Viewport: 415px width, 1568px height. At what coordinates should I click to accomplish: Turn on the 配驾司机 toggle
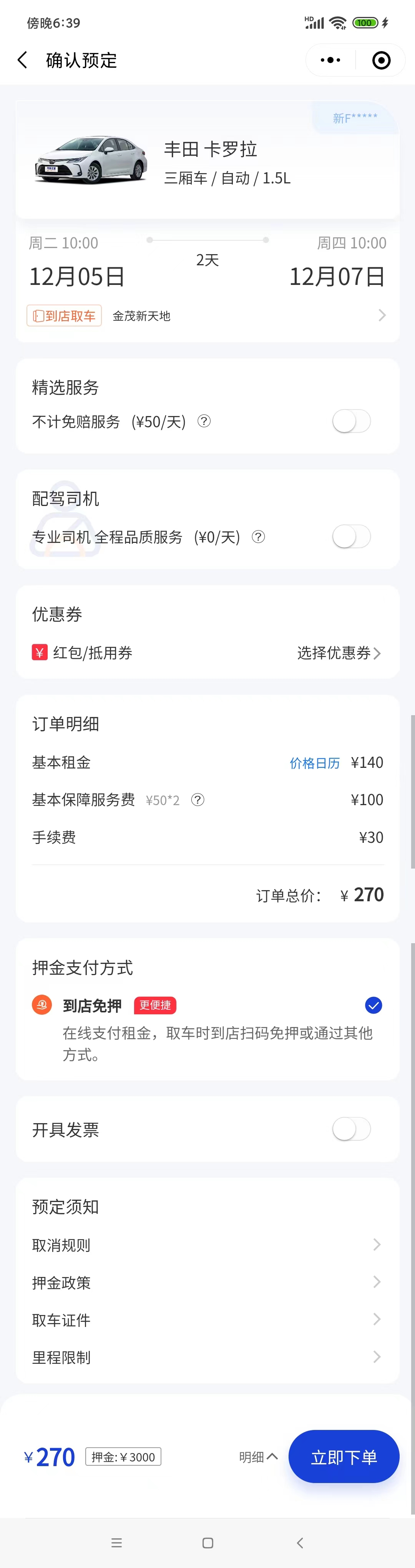(351, 537)
